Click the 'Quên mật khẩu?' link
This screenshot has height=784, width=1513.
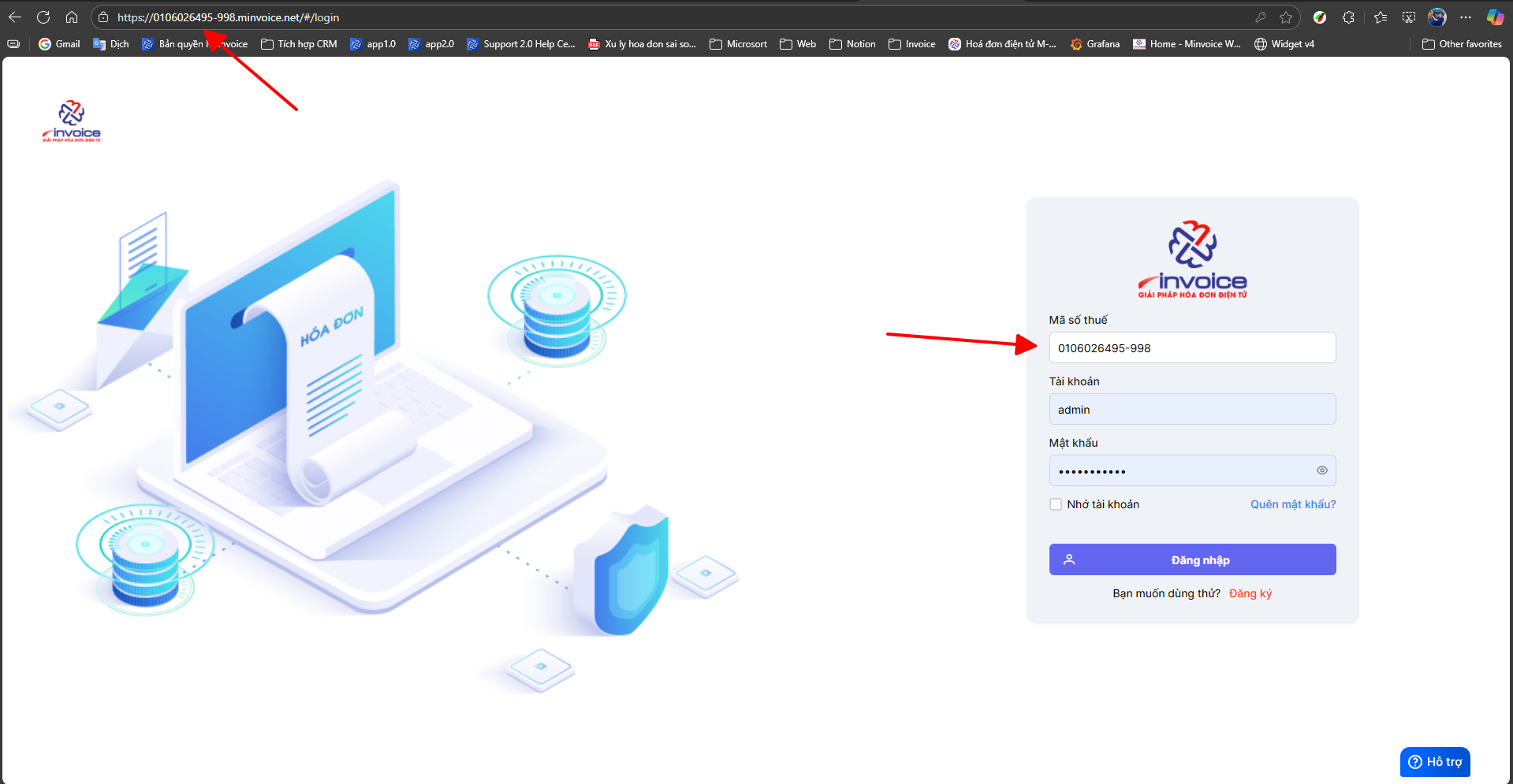[1293, 504]
